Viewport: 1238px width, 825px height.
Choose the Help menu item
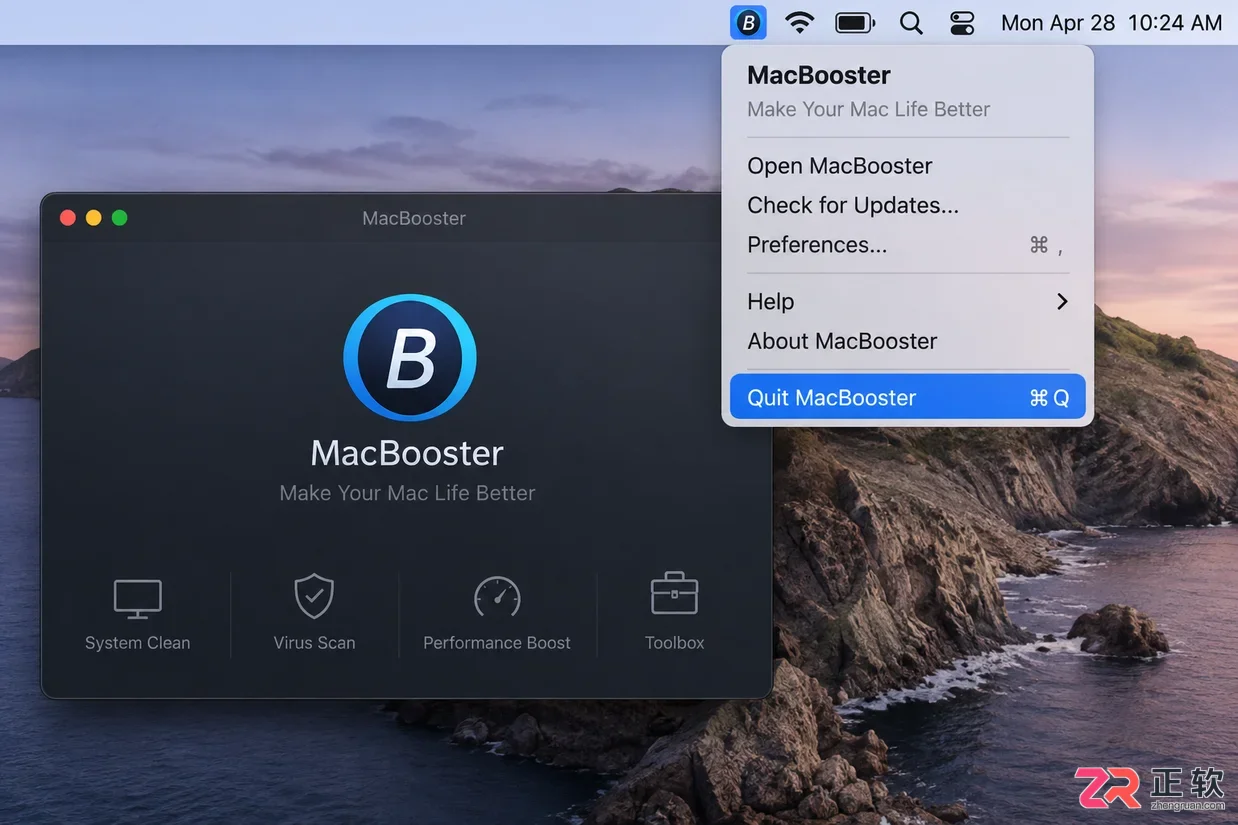pyautogui.click(x=908, y=301)
